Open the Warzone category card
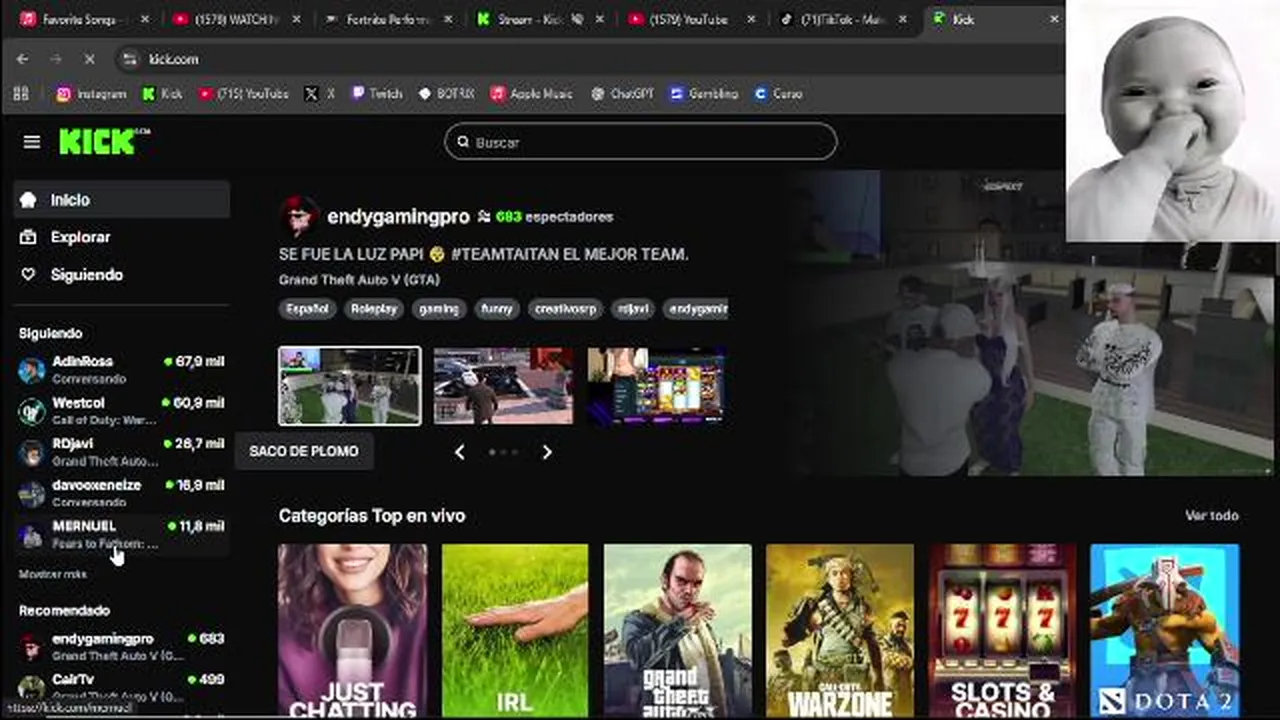Image resolution: width=1280 pixels, height=720 pixels. [840, 630]
